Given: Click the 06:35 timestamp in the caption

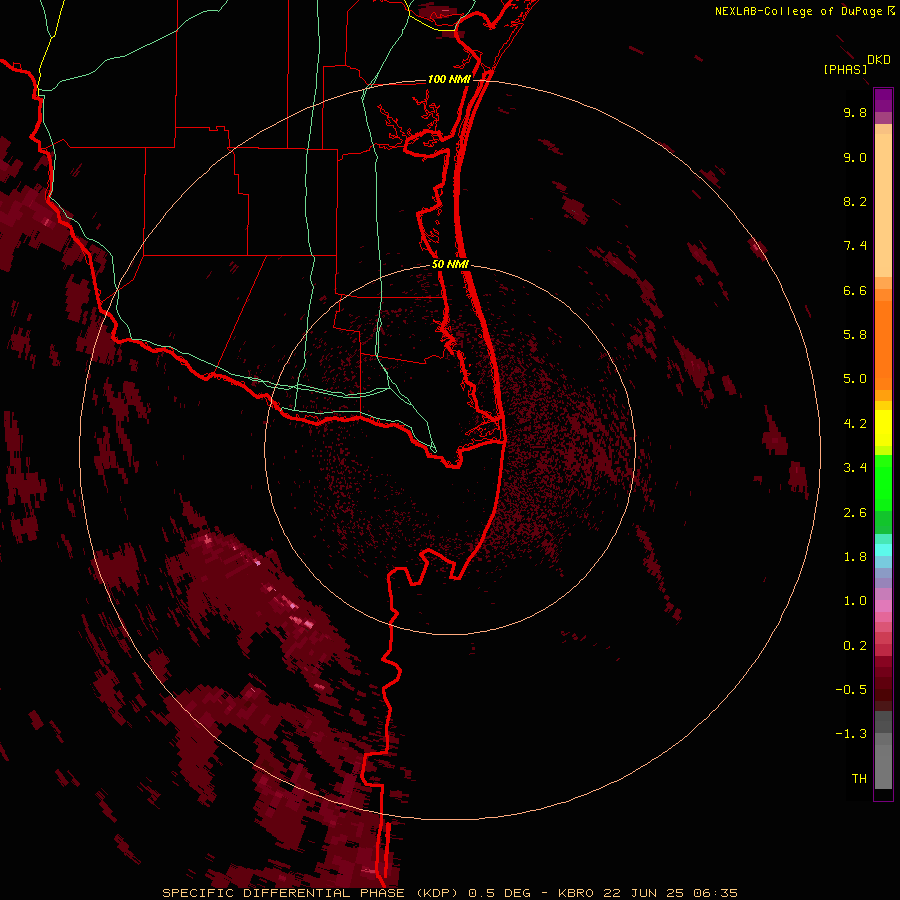Looking at the screenshot, I should pyautogui.click(x=716, y=893).
